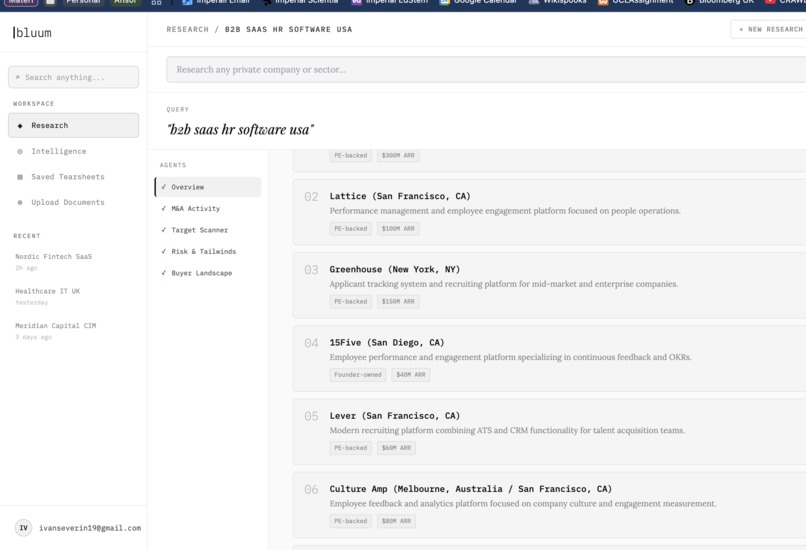Viewport: 806px width, 550px height.
Task: Open Upload Documents
Action: click(68, 203)
